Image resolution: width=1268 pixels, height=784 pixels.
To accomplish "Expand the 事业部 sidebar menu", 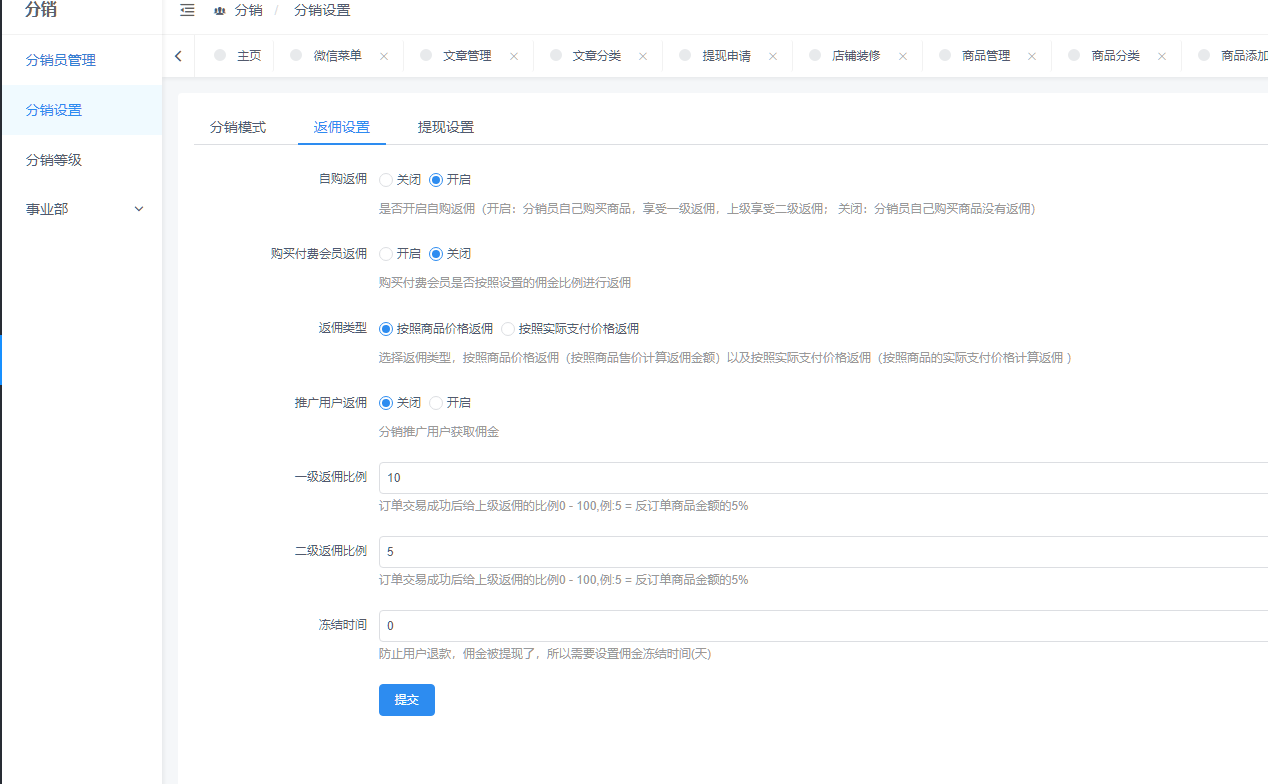I will (x=81, y=209).
